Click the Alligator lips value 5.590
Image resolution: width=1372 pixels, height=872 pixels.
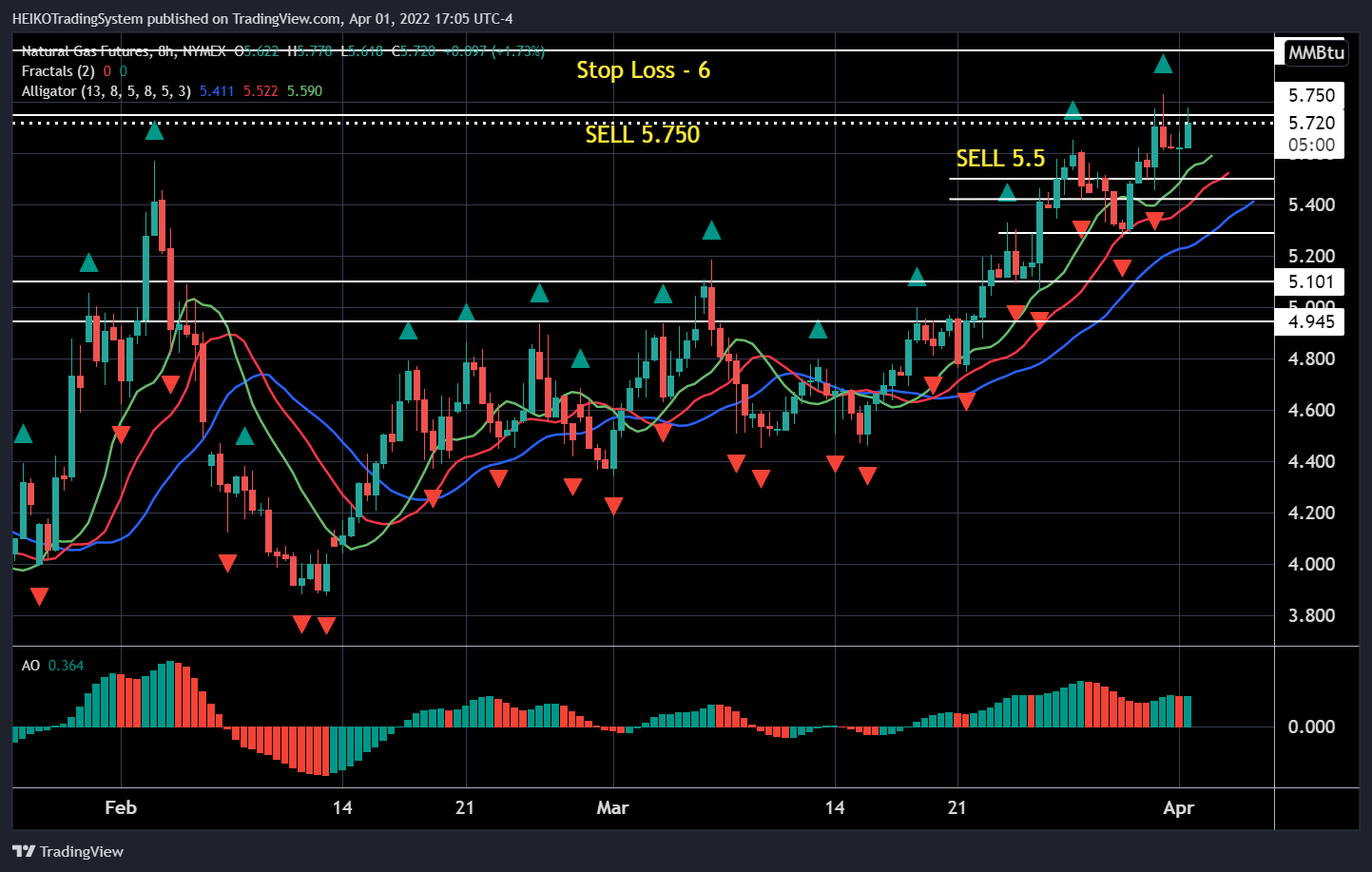pos(304,91)
